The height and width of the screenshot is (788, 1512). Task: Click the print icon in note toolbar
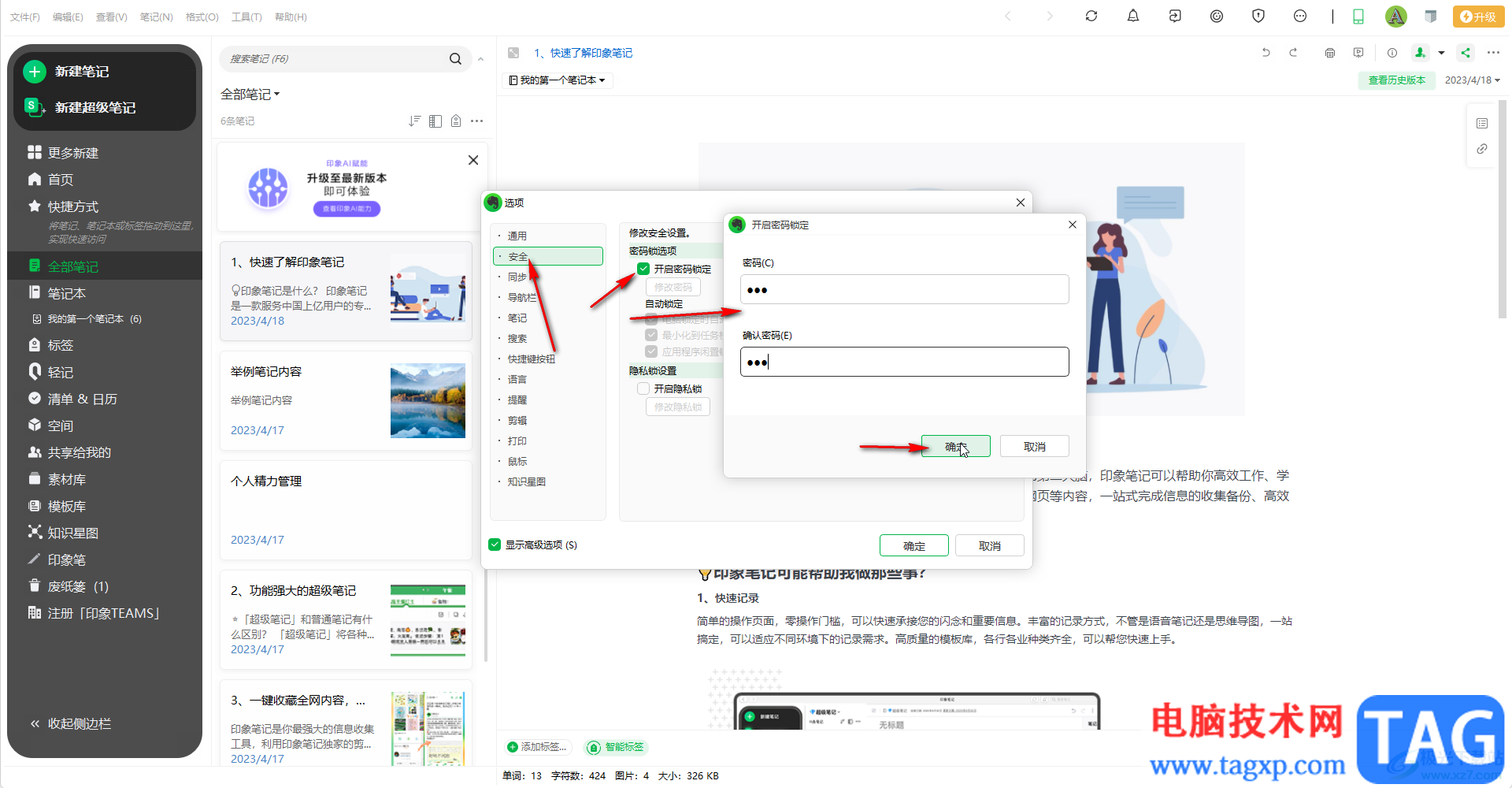point(1330,53)
